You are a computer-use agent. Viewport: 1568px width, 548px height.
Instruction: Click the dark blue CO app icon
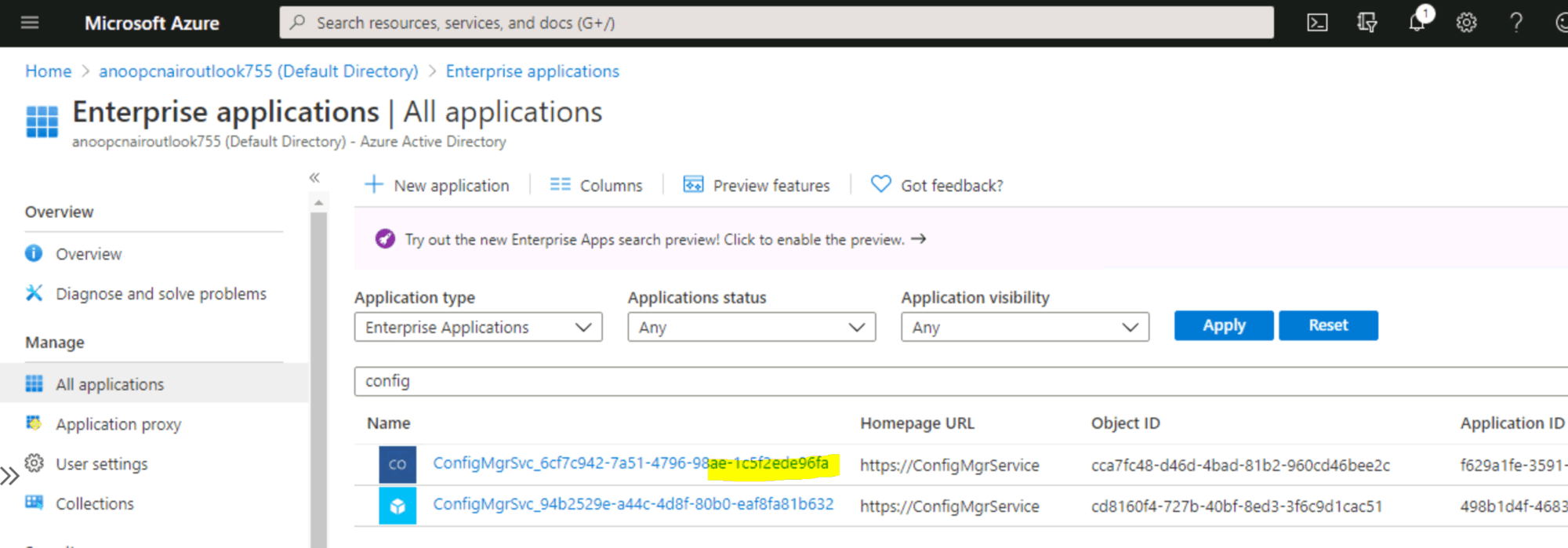(x=397, y=464)
